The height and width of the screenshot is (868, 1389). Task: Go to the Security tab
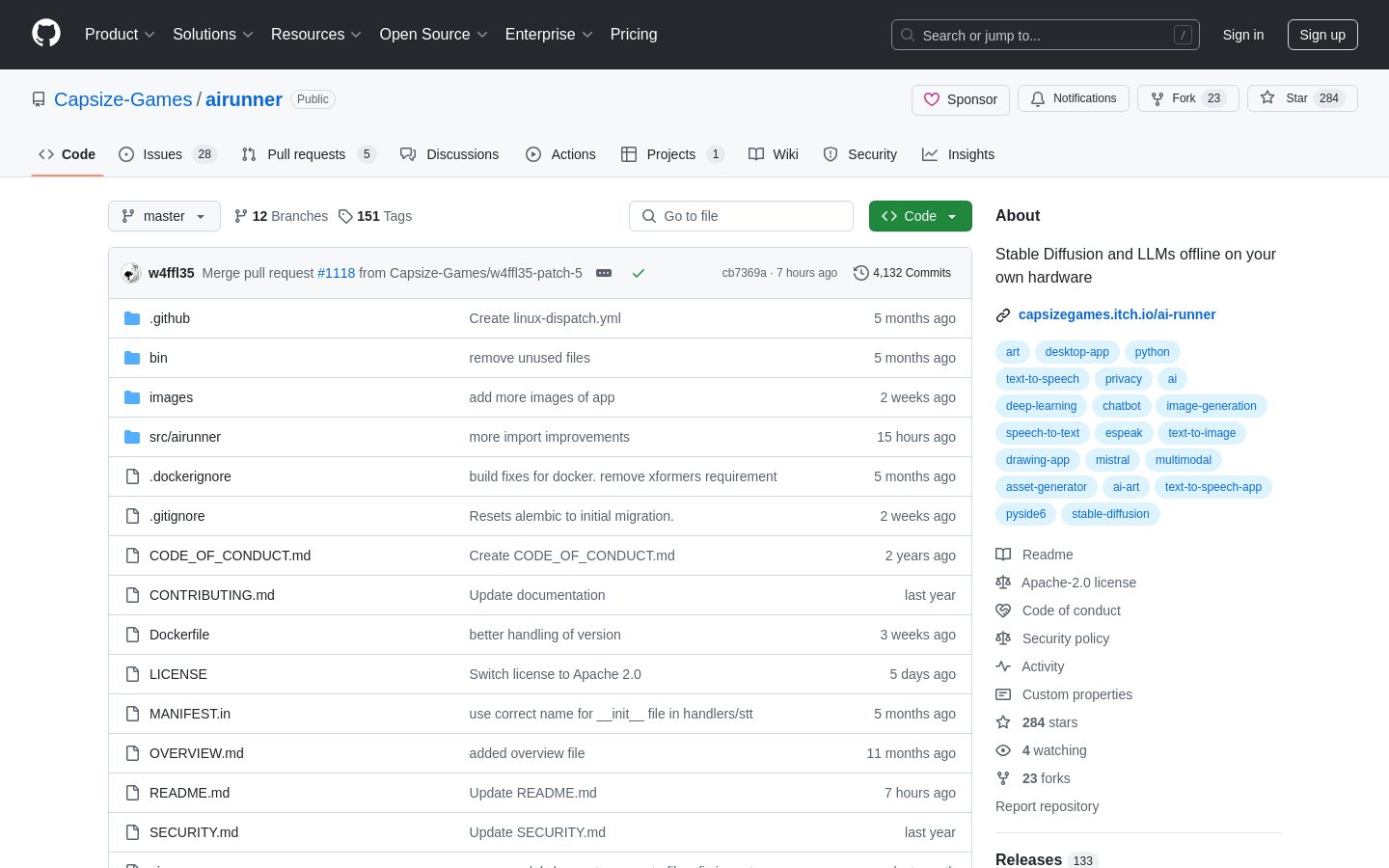[860, 154]
